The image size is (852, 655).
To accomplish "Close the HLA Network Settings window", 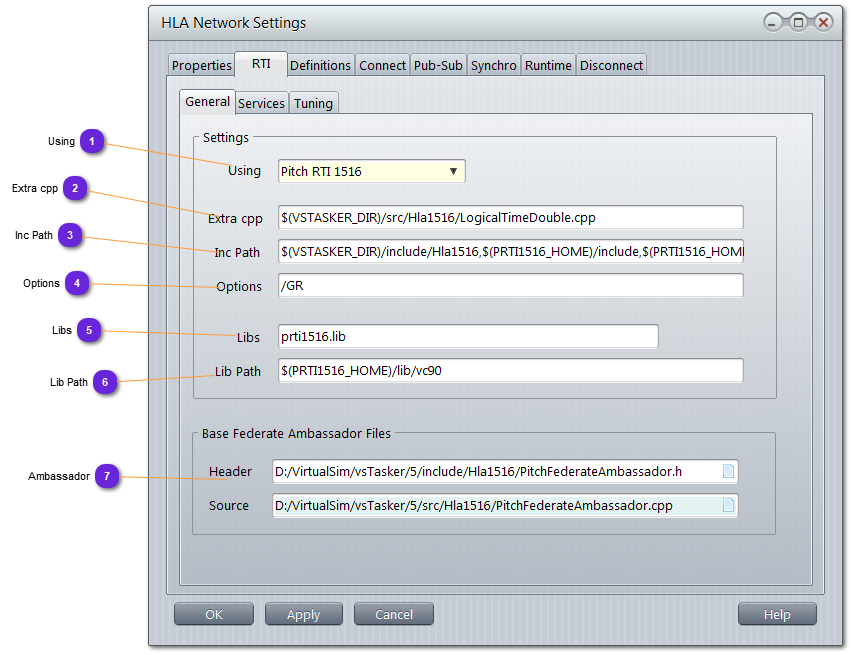I will tap(823, 22).
